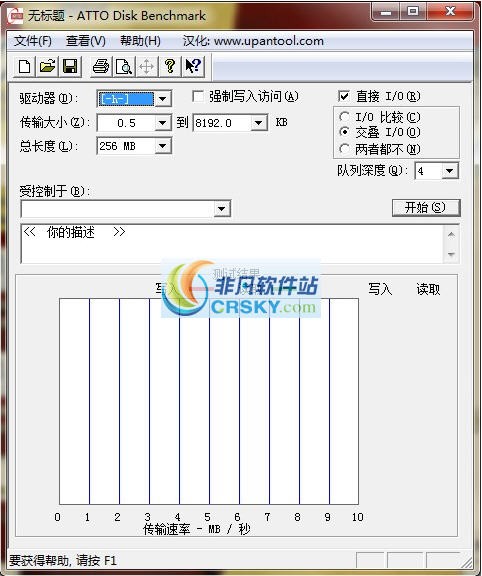
Task: Click the 写入 column header at right
Action: point(380,289)
